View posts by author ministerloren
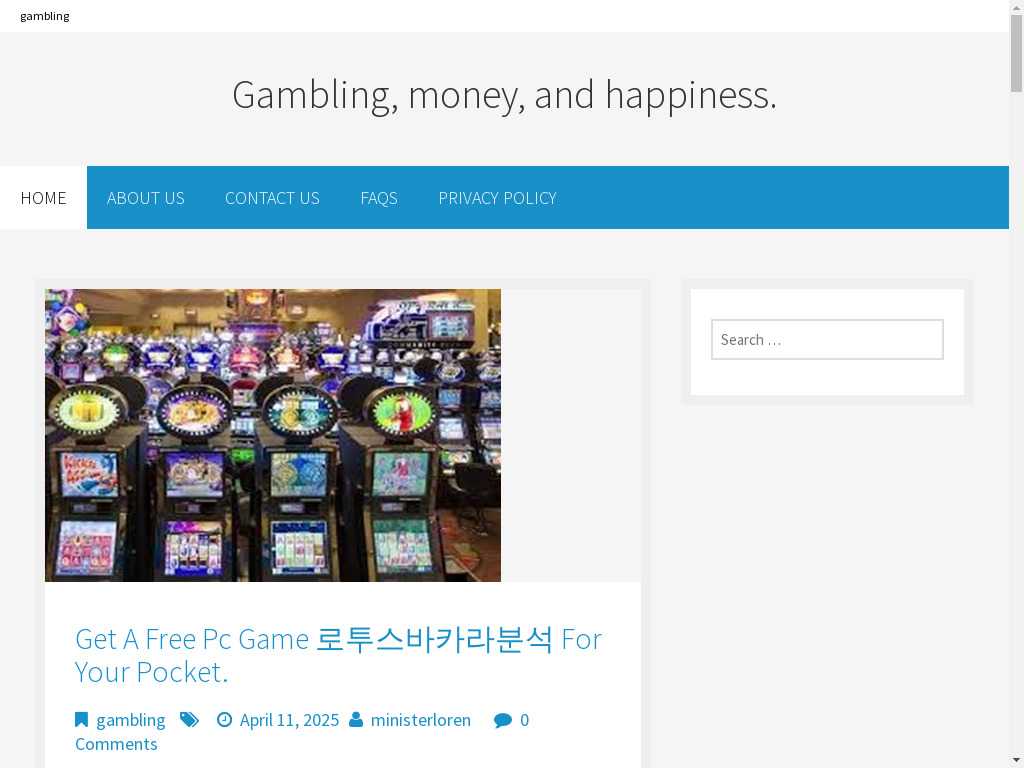 pos(421,720)
